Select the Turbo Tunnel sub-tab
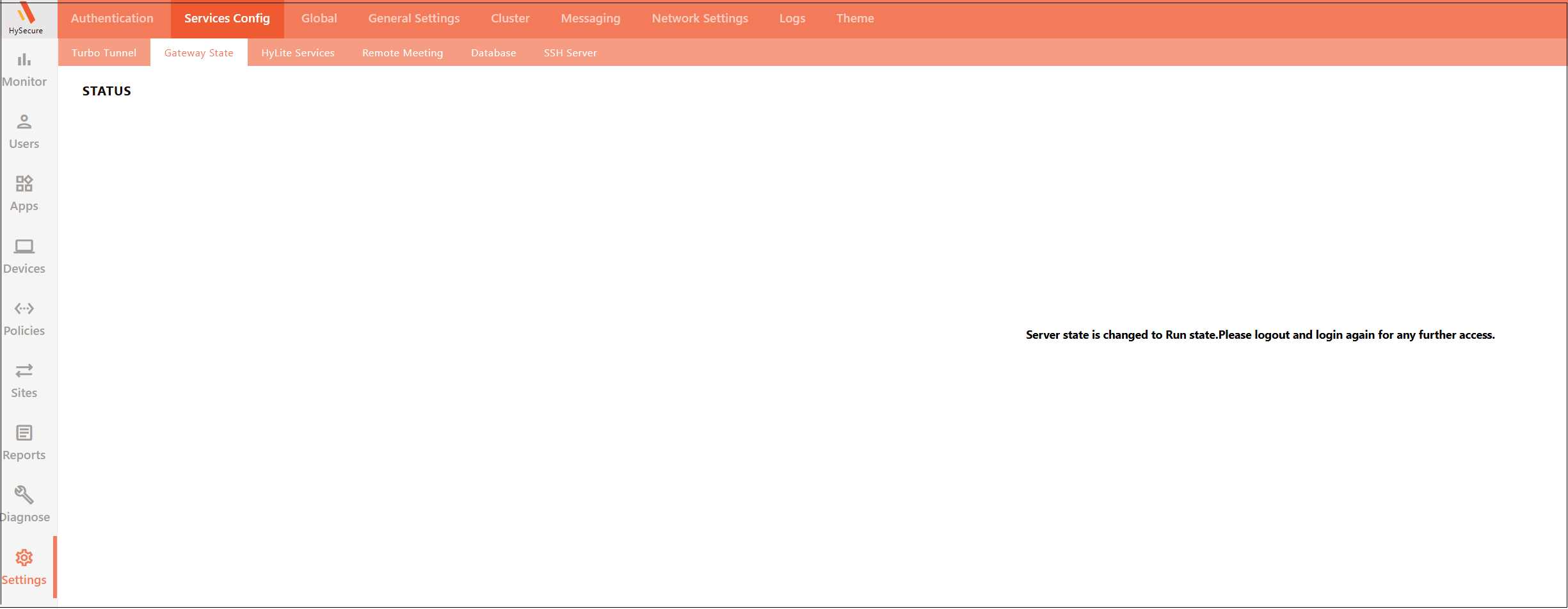This screenshot has width=1568, height=609. click(104, 53)
